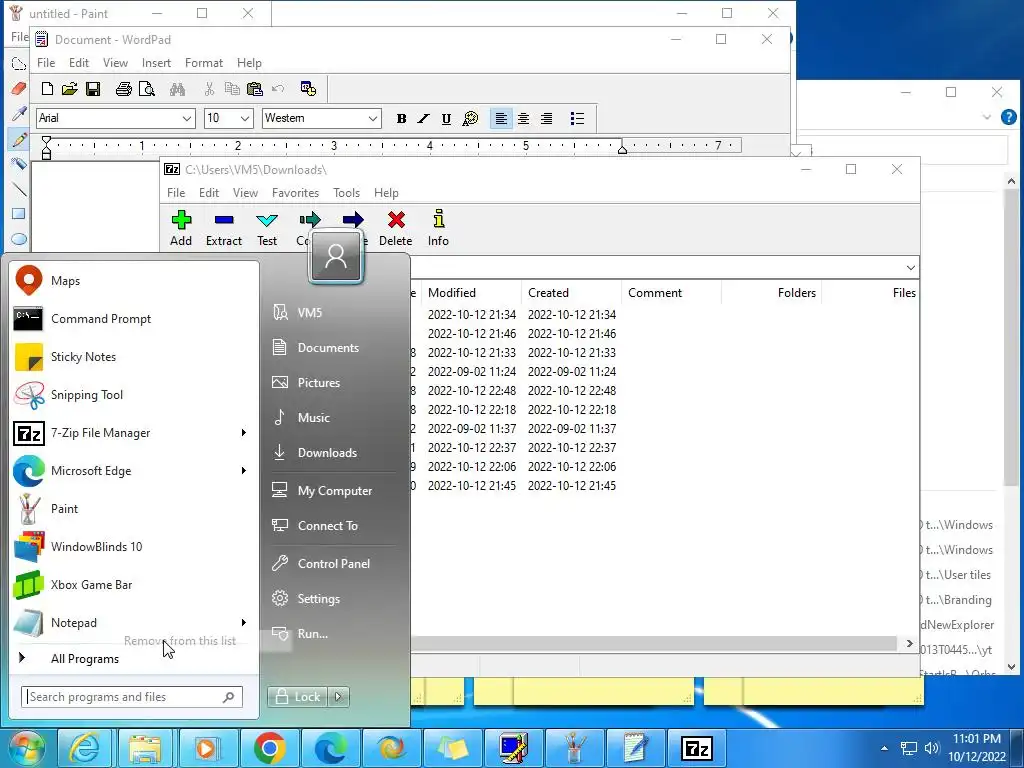
Task: Open Control Panel from Start menu
Action: tap(334, 564)
